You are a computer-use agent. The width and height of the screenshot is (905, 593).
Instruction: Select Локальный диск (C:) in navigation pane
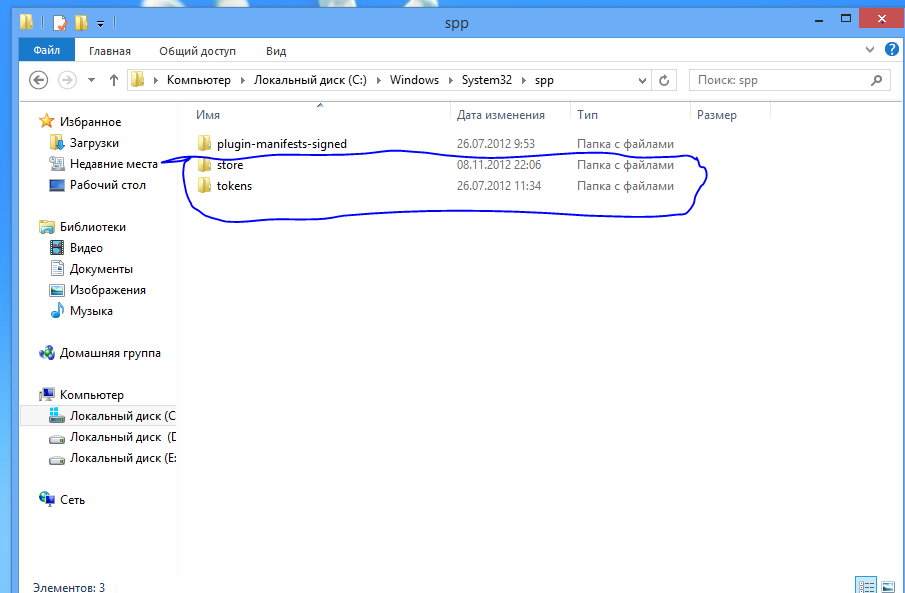[x=122, y=416]
